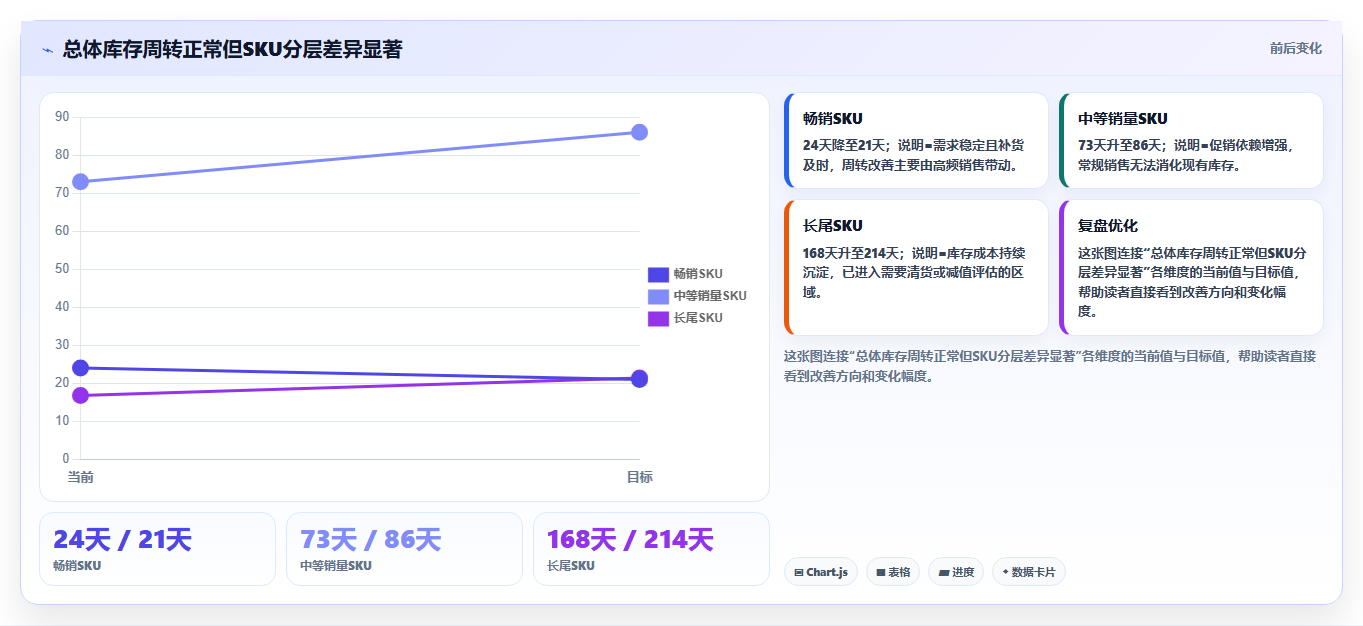The image size is (1363, 626).
Task: Select the 中等销量SKU data point at 目标
Action: pyautogui.click(x=640, y=132)
